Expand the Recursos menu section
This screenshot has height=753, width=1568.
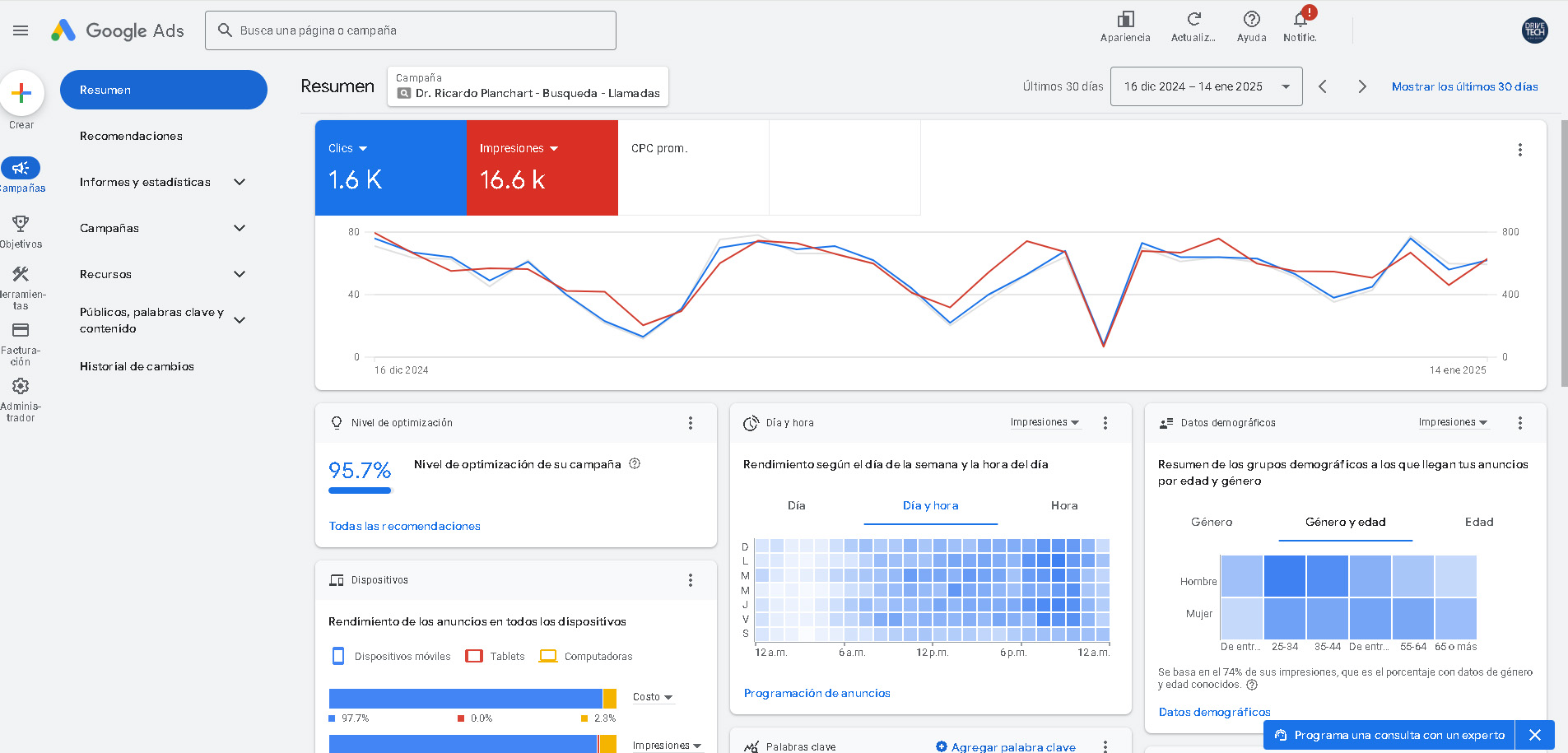(240, 274)
